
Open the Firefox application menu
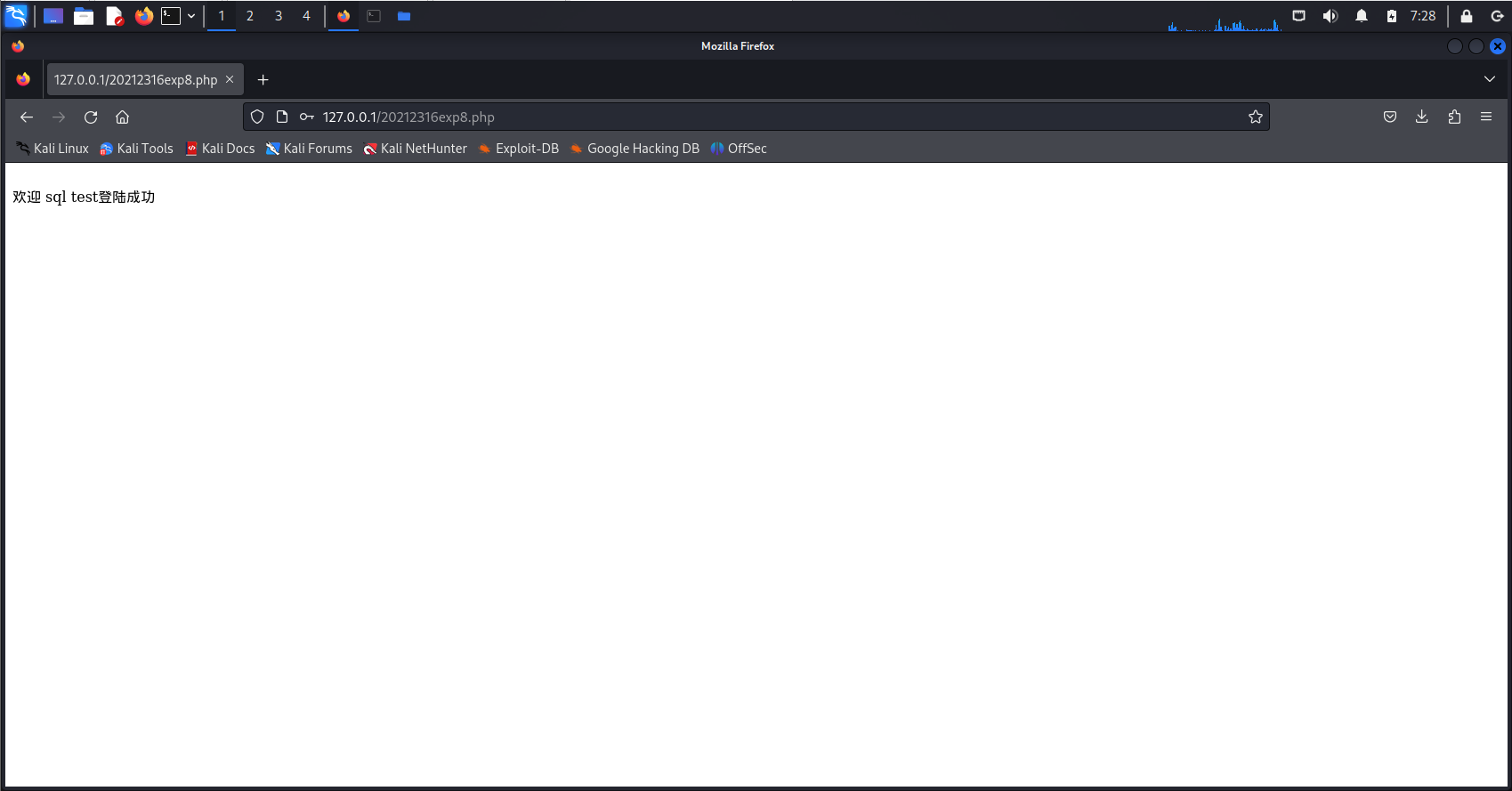coord(1486,117)
